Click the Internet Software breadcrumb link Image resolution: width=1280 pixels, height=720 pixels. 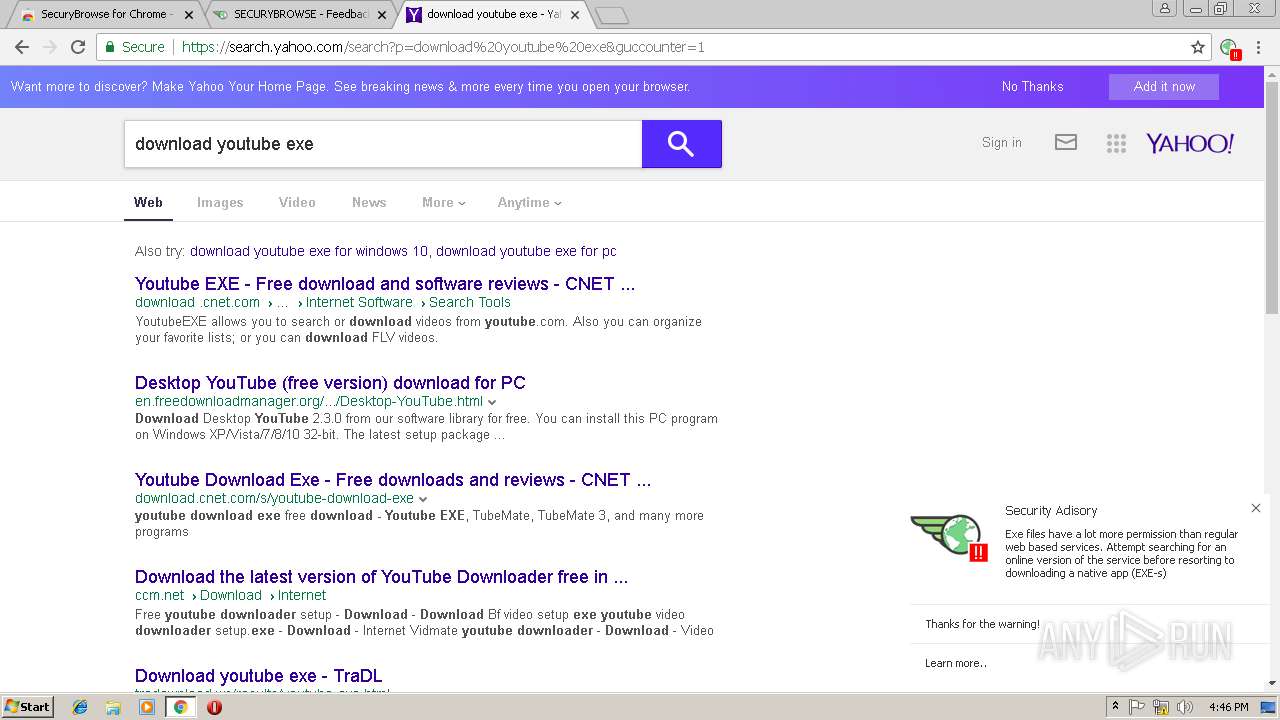click(x=359, y=302)
